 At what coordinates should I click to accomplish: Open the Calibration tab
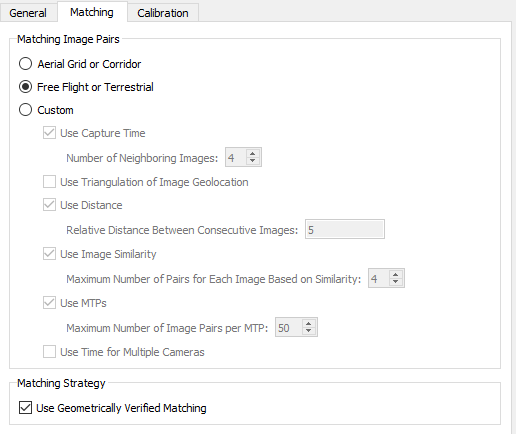[x=163, y=13]
